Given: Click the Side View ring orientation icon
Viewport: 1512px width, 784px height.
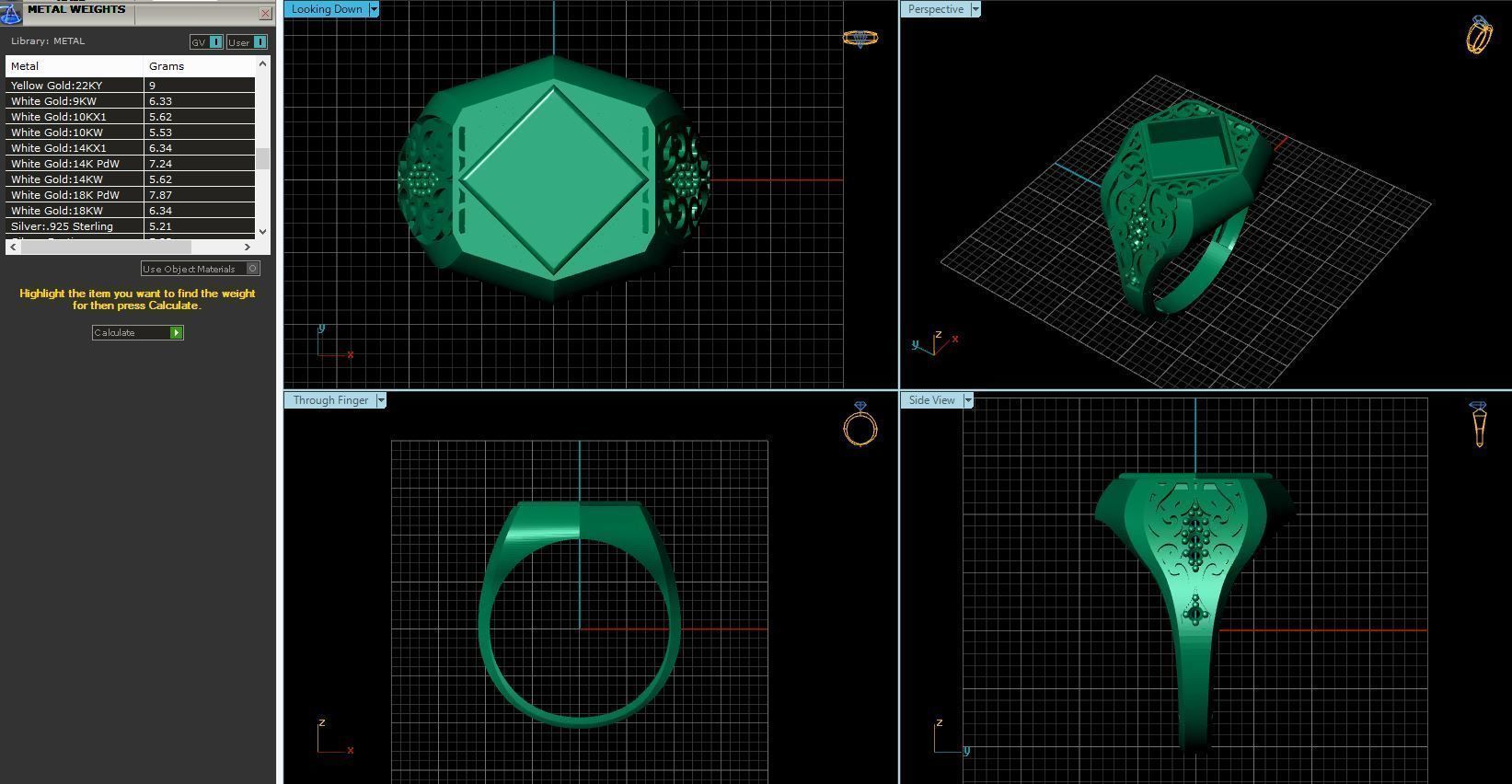Looking at the screenshot, I should coord(1478,424).
